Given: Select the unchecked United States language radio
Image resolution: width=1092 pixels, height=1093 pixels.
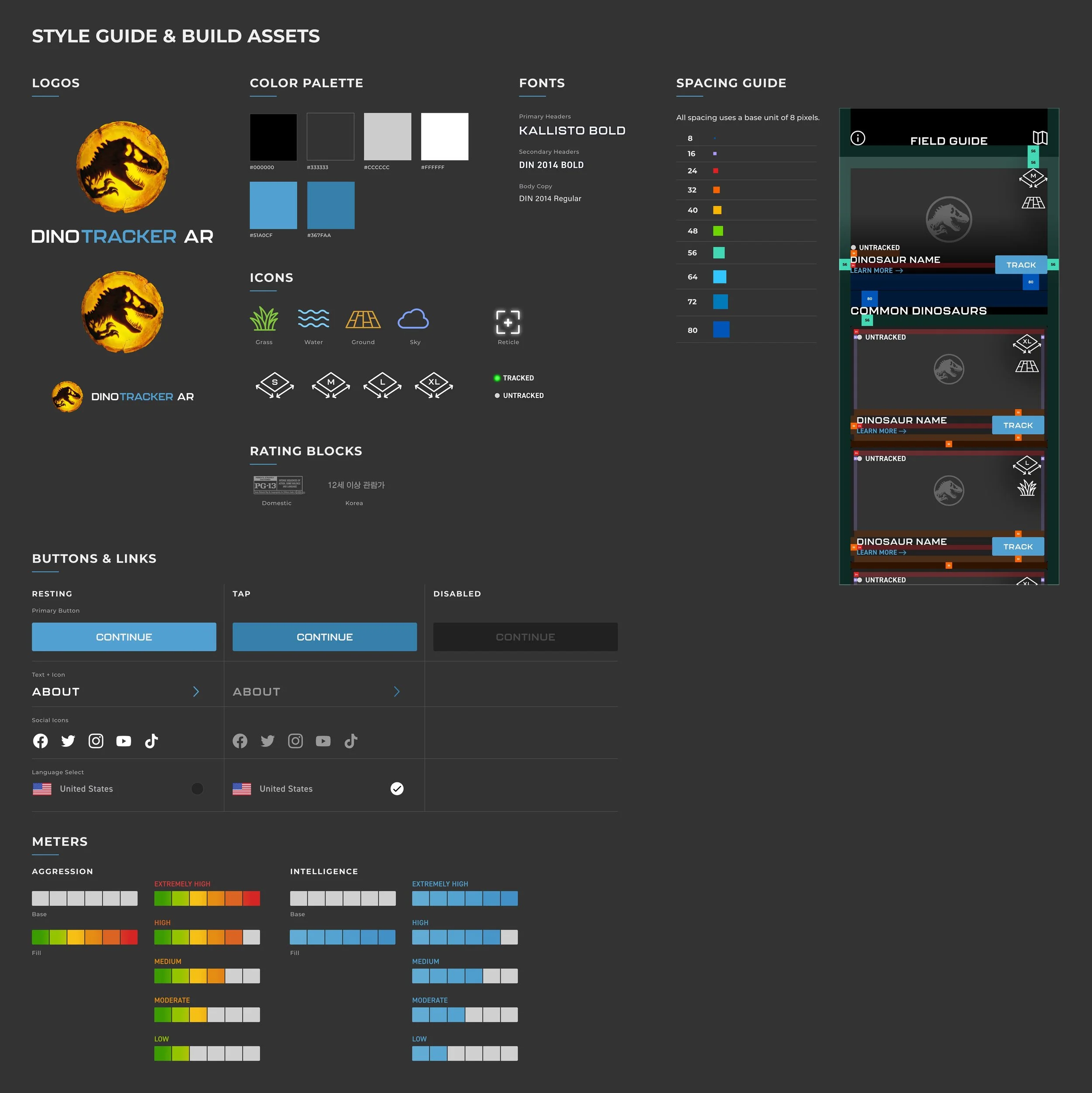Looking at the screenshot, I should tap(197, 788).
